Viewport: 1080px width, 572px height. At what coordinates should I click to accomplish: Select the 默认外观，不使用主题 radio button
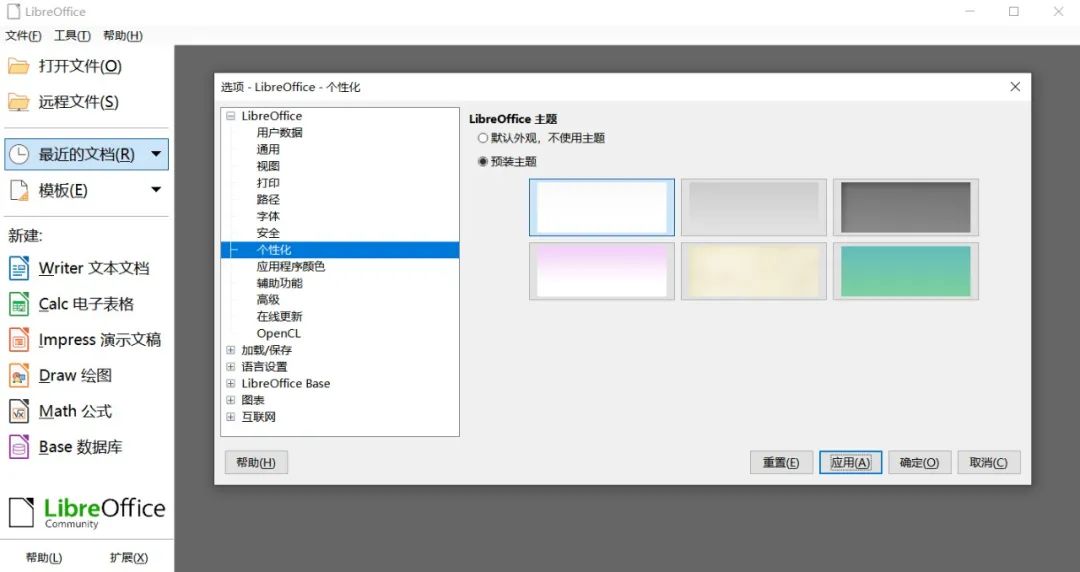point(483,138)
